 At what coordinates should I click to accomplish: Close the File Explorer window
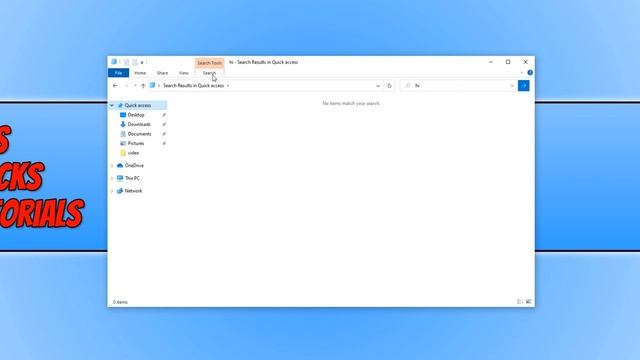(x=525, y=62)
